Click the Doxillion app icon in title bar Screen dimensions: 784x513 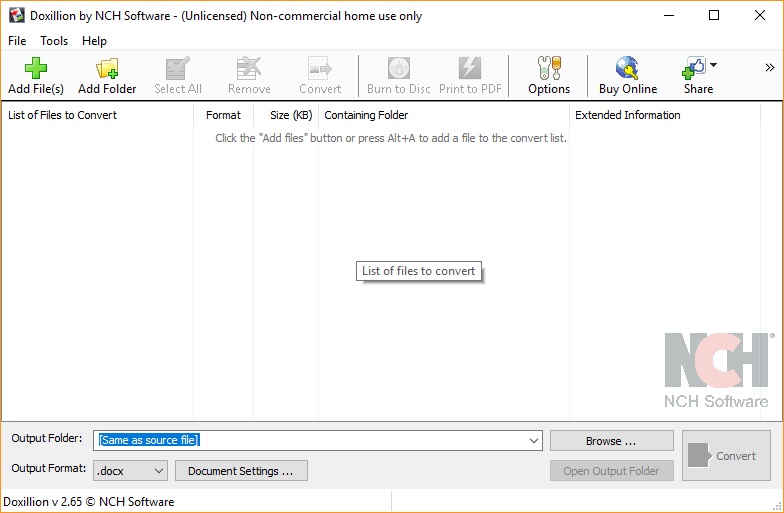pos(16,16)
